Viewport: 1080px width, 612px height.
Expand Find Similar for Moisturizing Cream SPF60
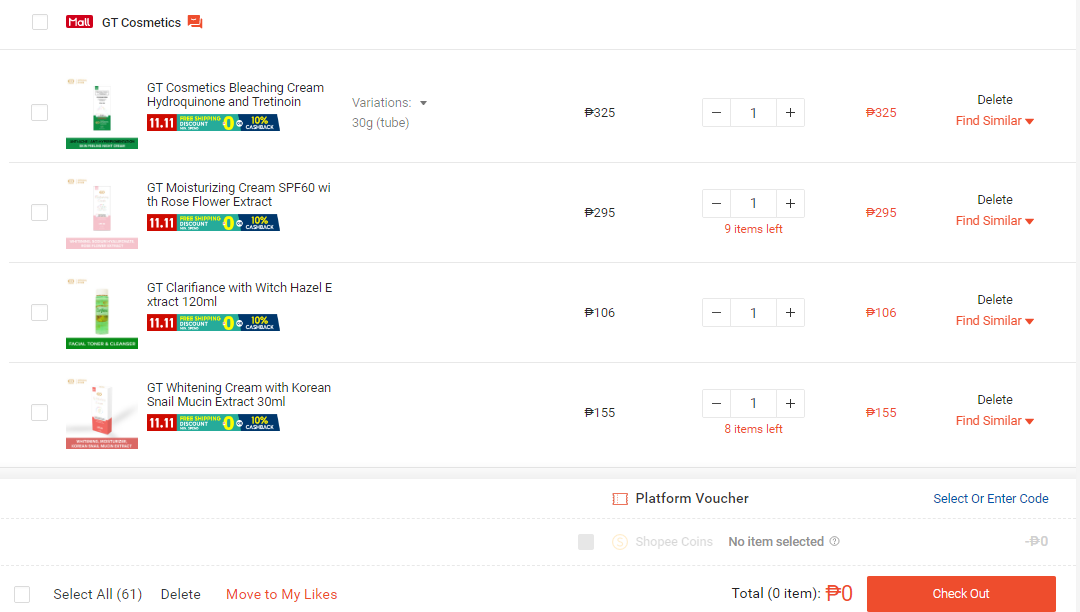(x=995, y=221)
